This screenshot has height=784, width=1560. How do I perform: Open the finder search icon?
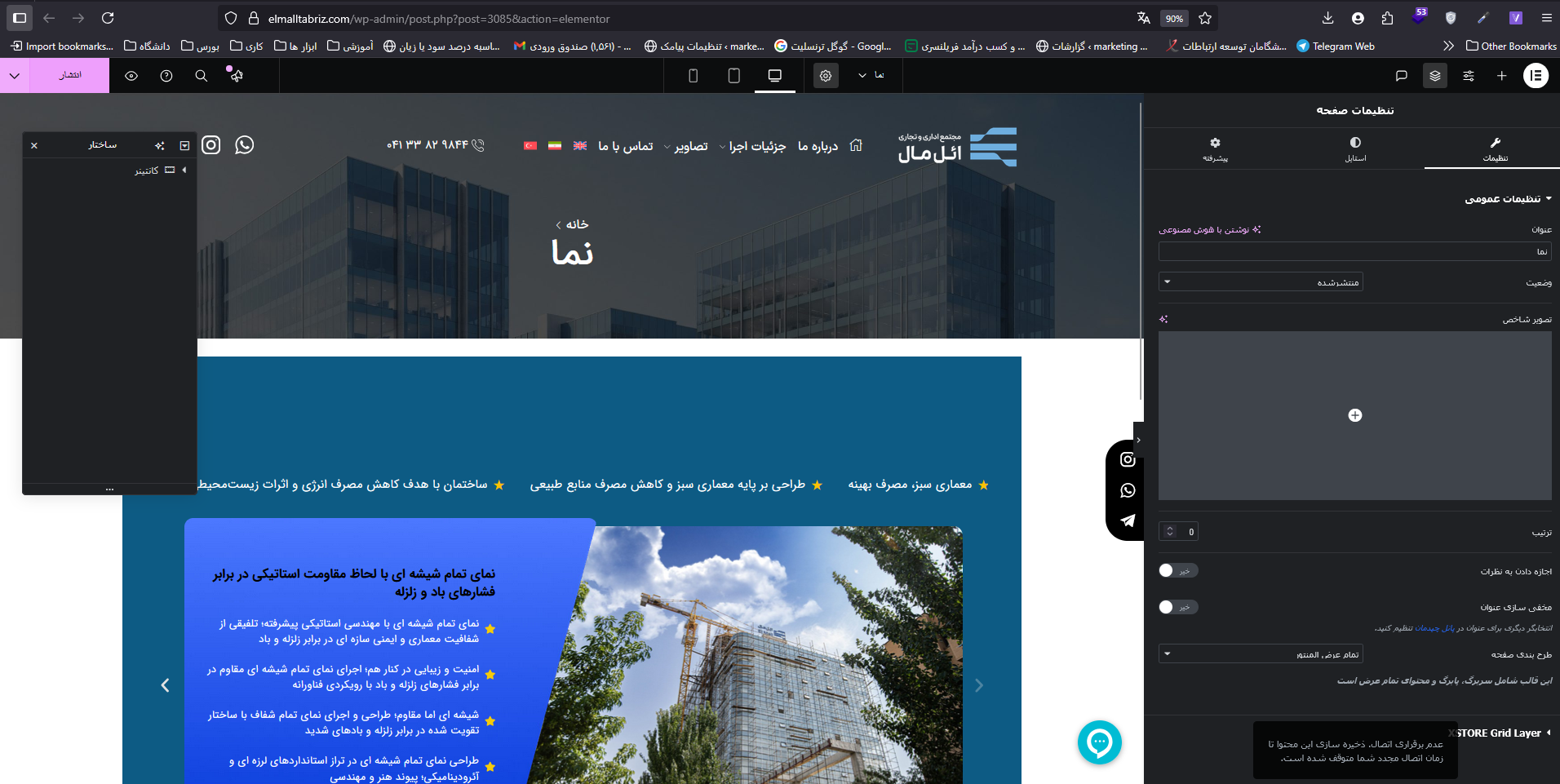202,76
